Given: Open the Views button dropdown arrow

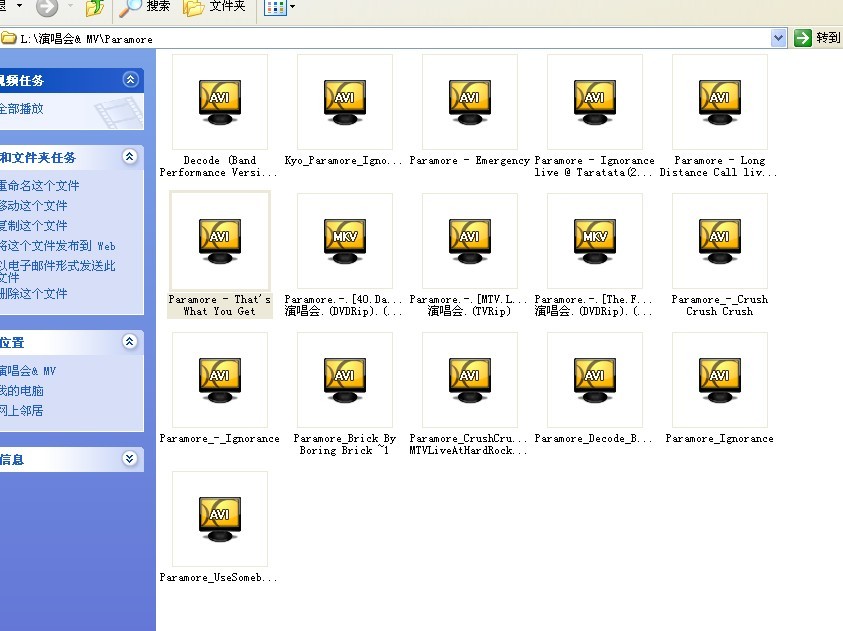Looking at the screenshot, I should point(292,7).
